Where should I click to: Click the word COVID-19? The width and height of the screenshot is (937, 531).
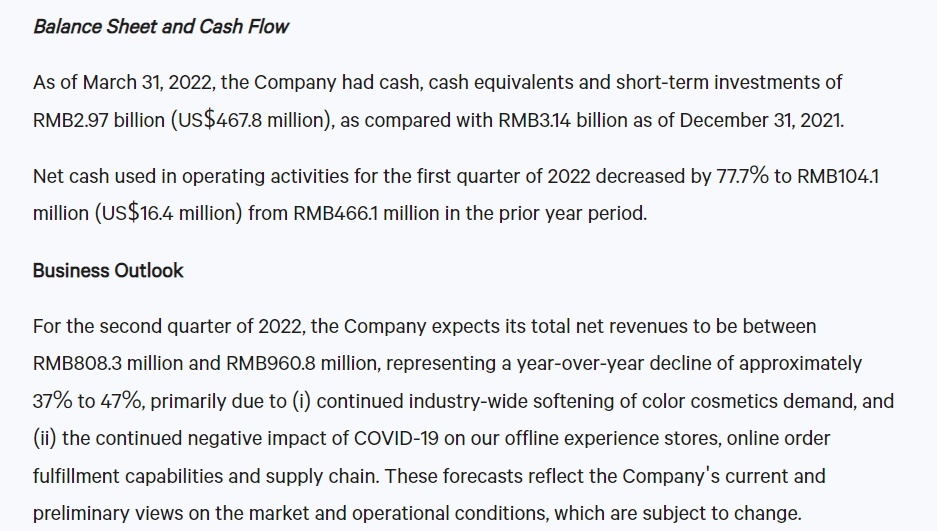point(396,438)
